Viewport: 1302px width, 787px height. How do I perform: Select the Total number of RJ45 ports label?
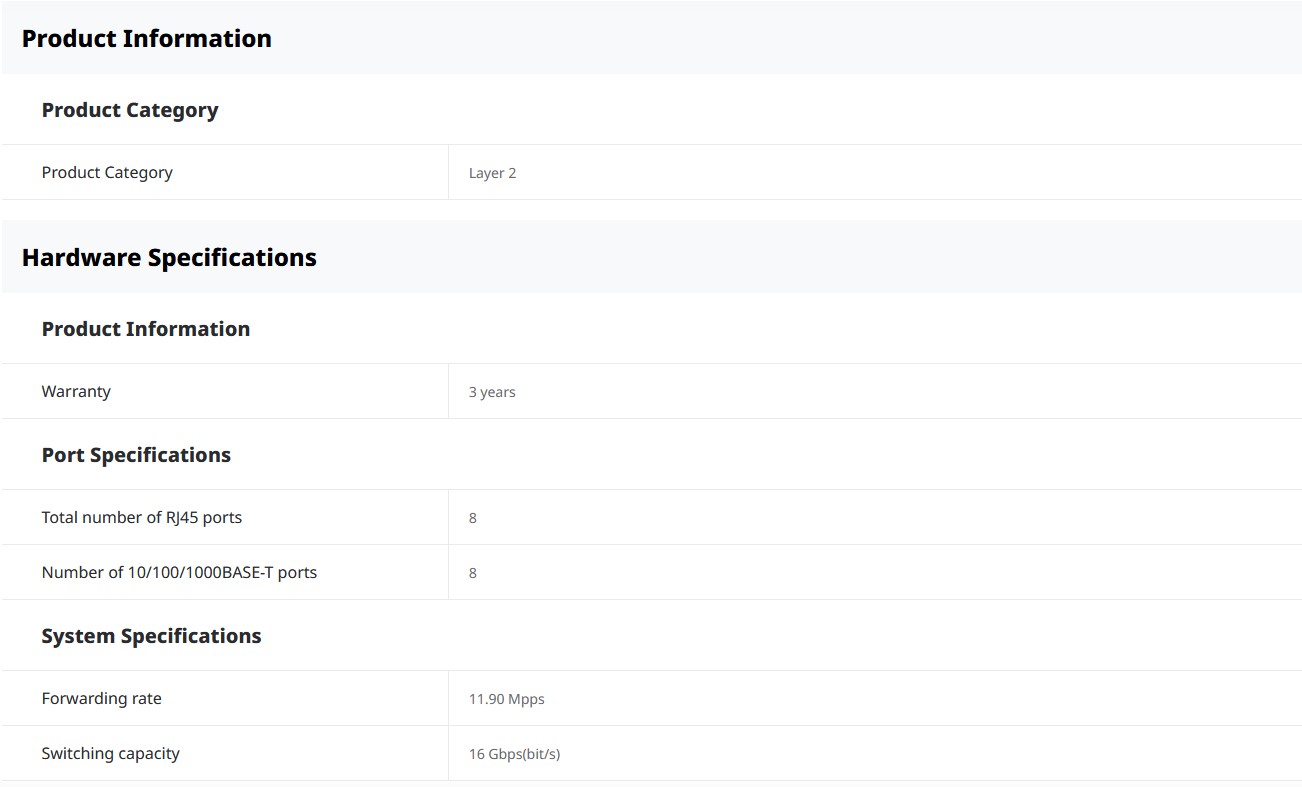point(142,518)
